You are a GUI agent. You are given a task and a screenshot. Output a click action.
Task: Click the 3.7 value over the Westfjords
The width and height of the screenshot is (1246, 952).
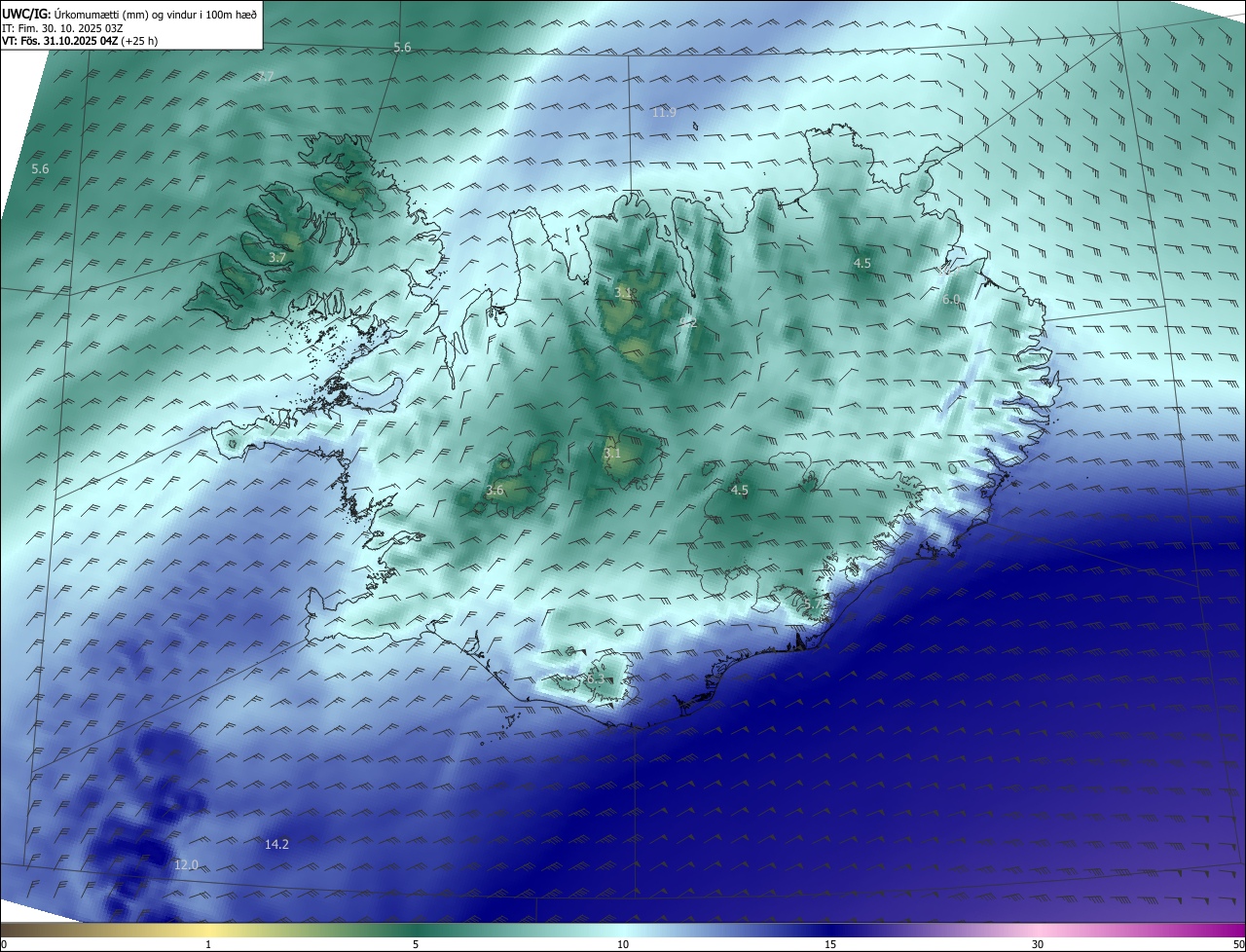[x=277, y=259]
